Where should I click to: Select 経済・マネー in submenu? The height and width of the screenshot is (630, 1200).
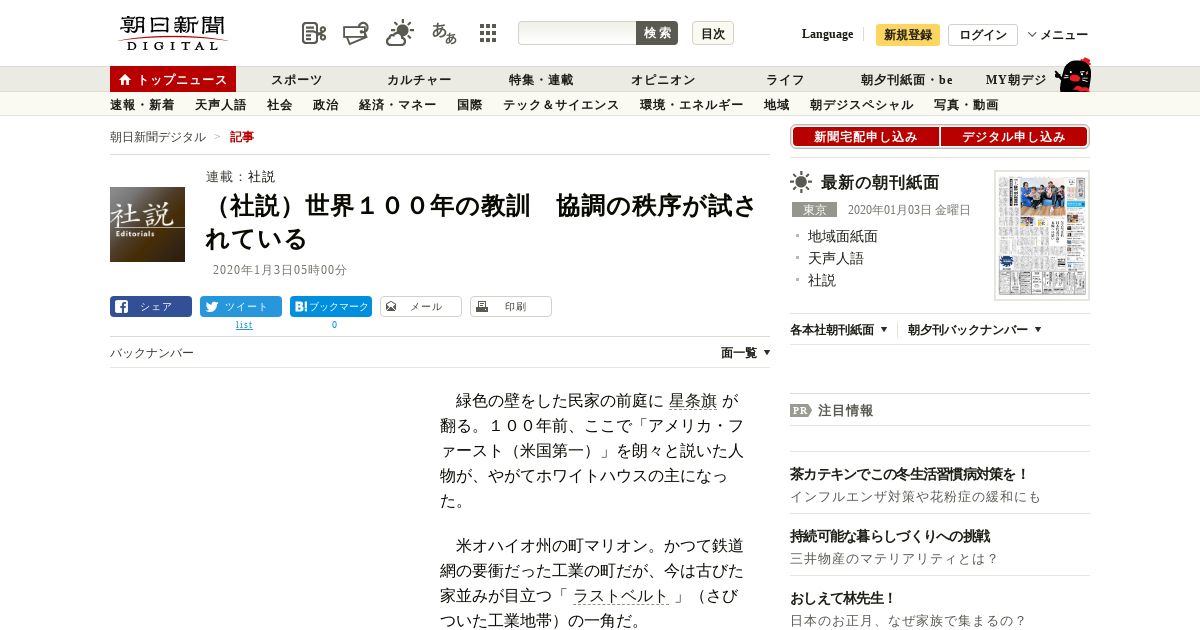tap(397, 105)
